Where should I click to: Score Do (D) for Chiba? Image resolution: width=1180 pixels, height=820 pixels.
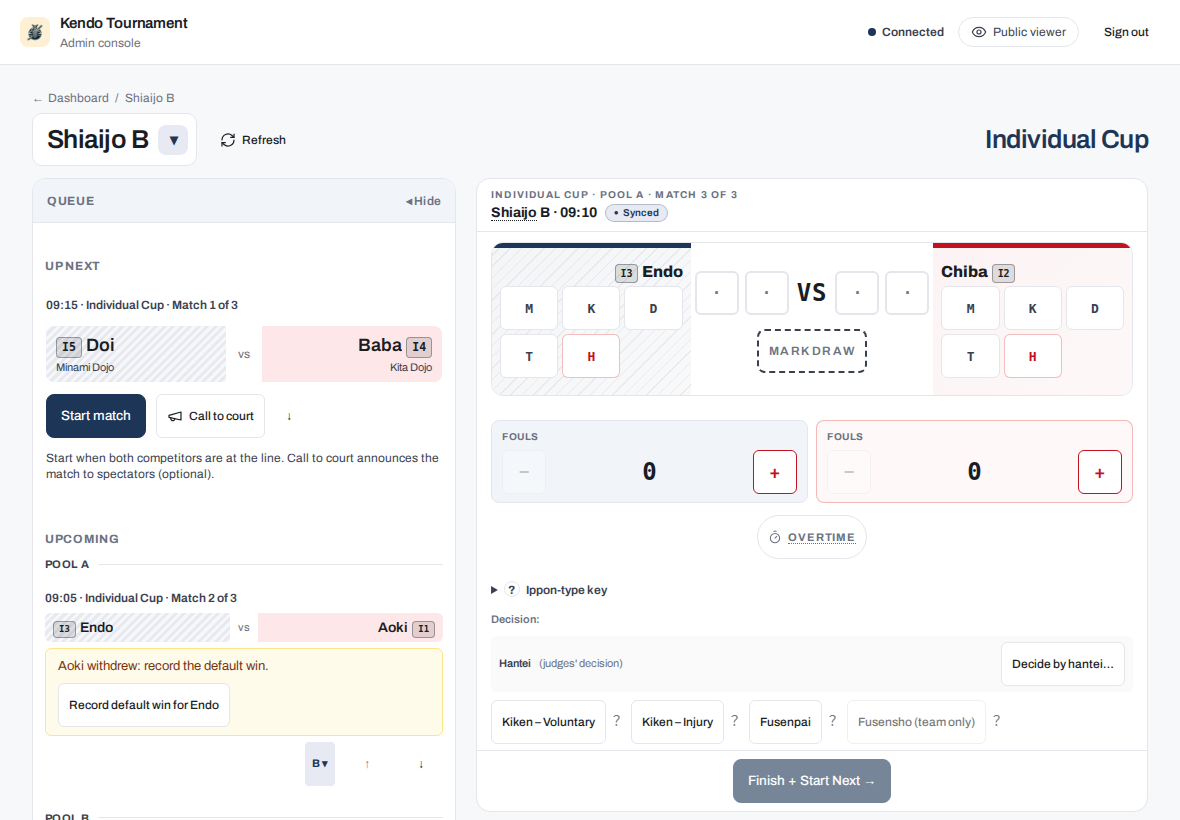(1095, 308)
